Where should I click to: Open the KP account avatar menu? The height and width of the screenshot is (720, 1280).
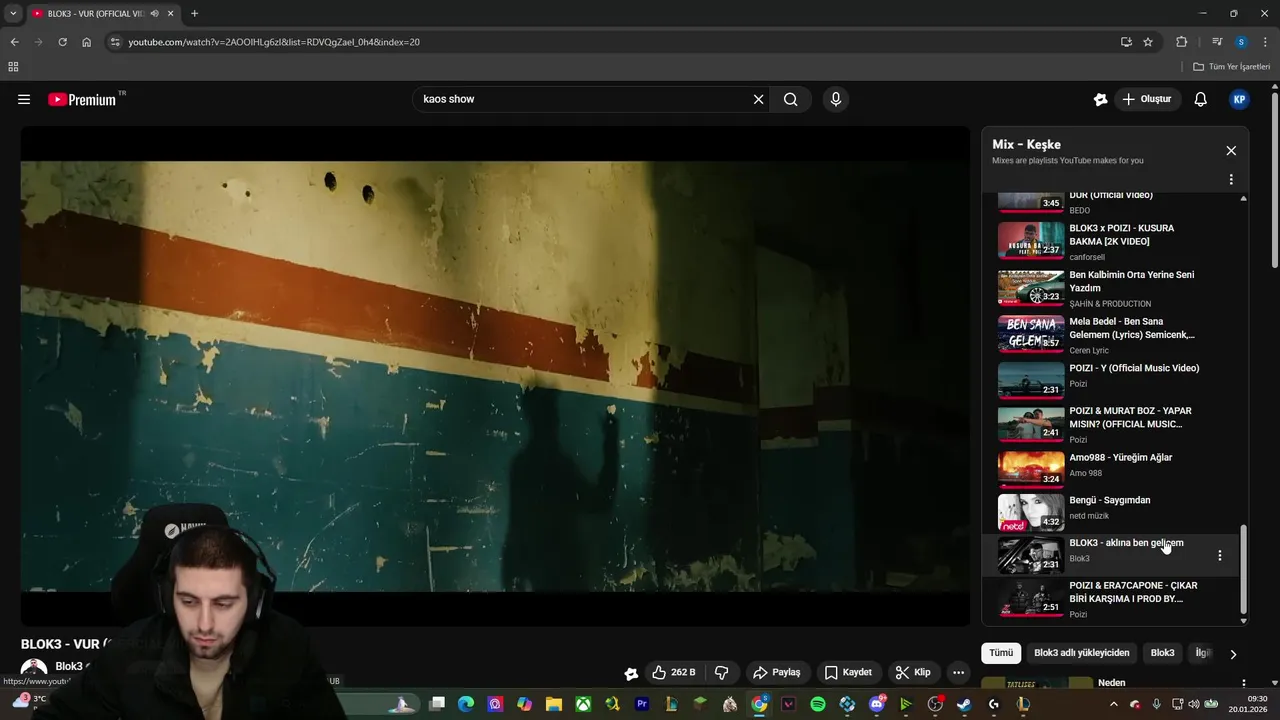pos(1239,99)
